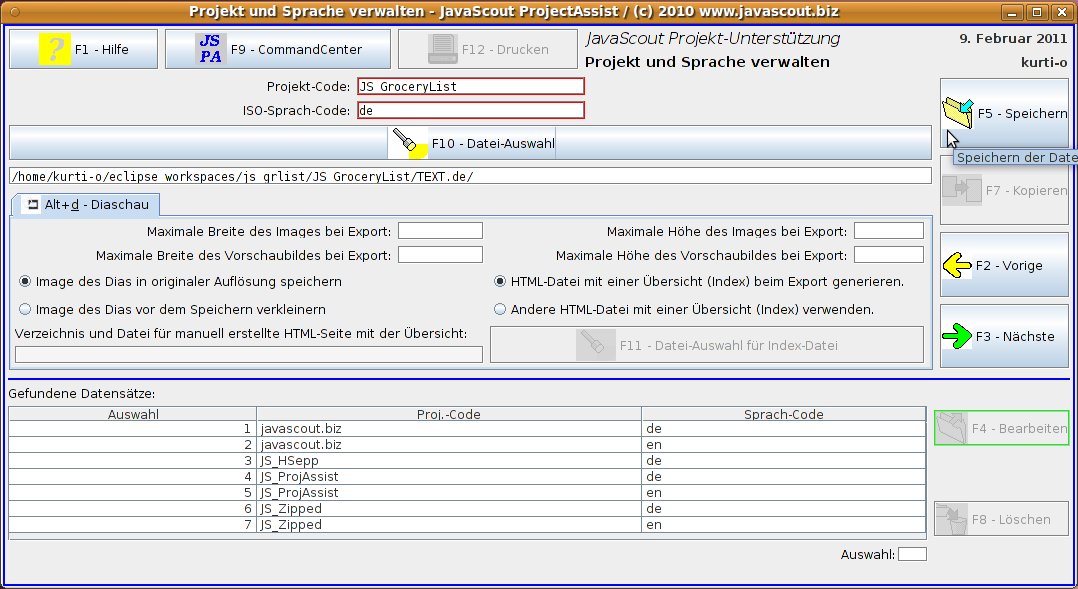Enable 'HTML-Datei mit einer Übersicht generieren' option
The image size is (1078, 589).
[501, 282]
